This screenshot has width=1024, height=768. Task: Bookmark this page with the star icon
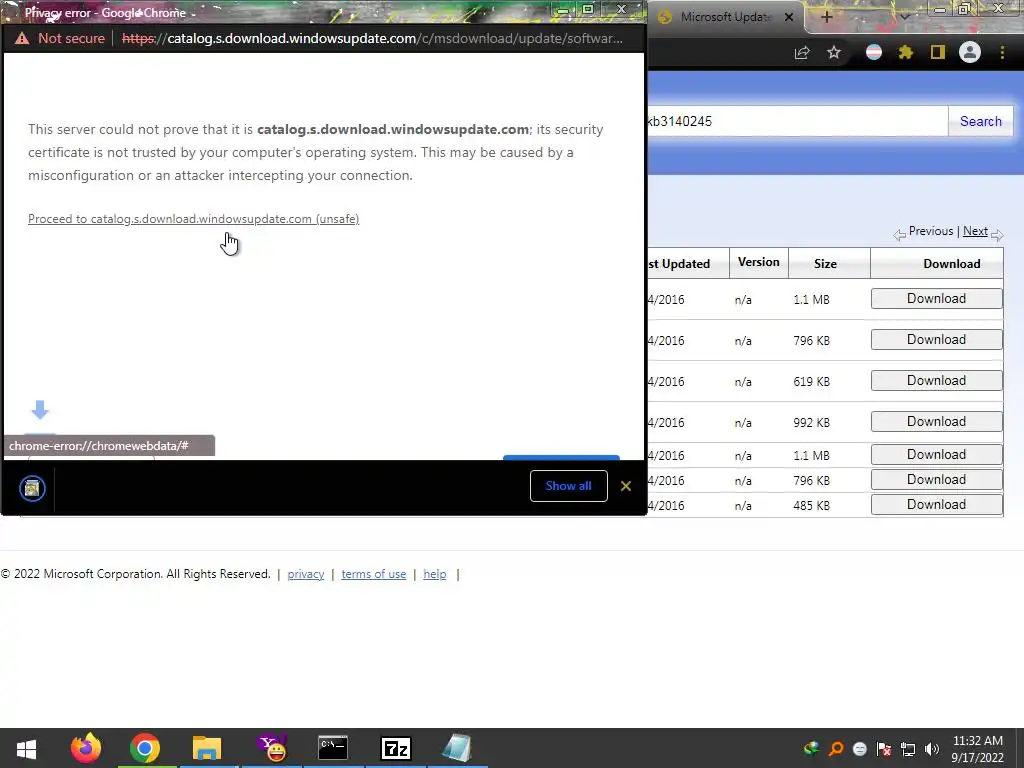834,53
